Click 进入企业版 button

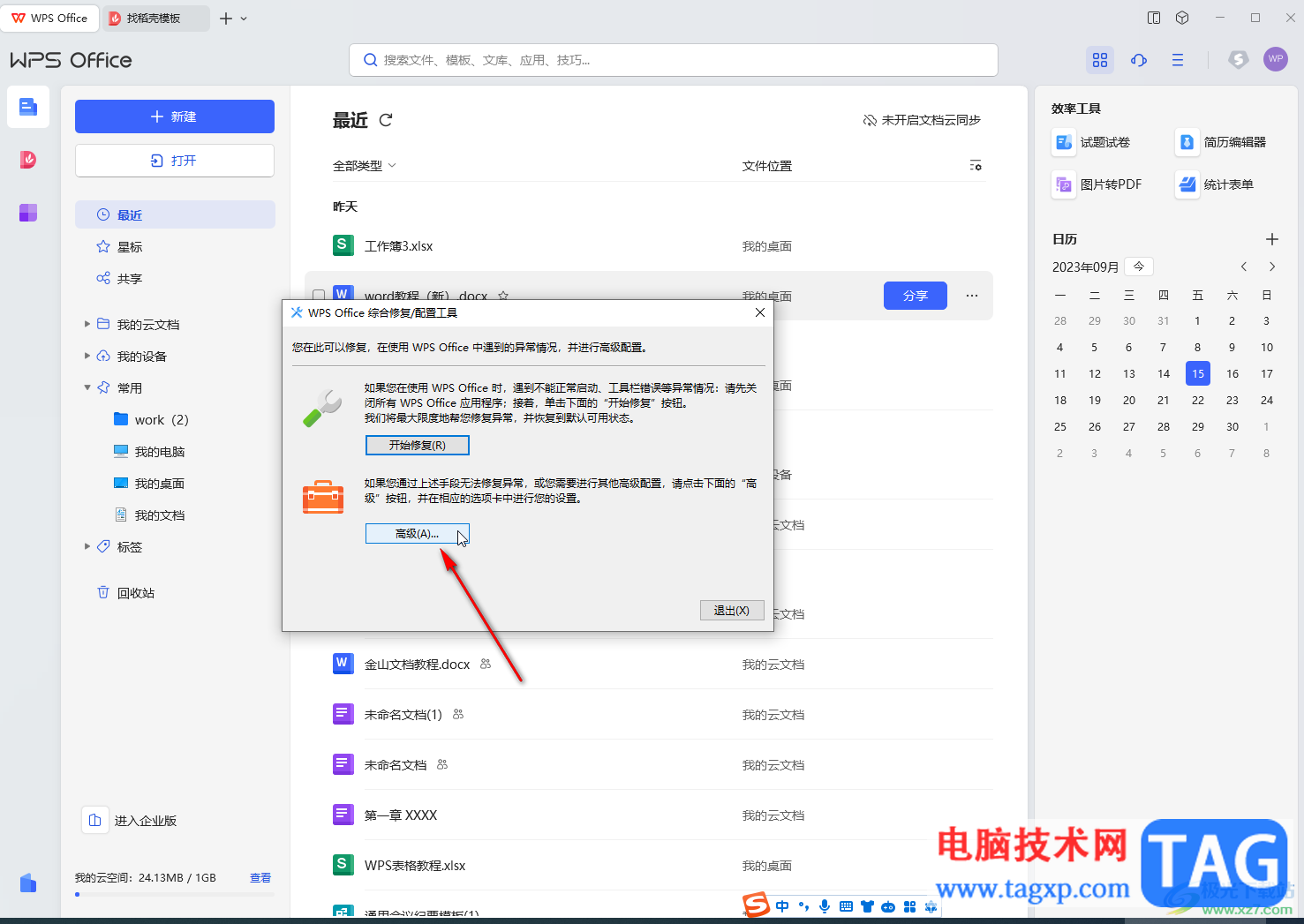(131, 821)
